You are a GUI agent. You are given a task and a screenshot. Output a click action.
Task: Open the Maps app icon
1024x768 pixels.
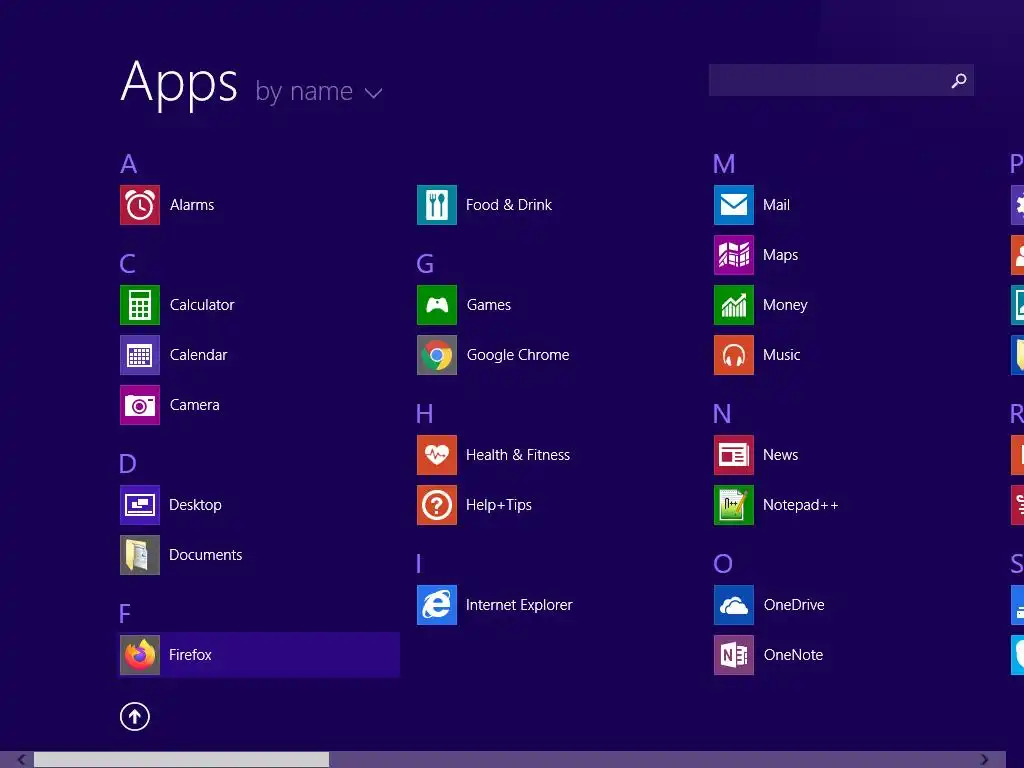(x=734, y=255)
